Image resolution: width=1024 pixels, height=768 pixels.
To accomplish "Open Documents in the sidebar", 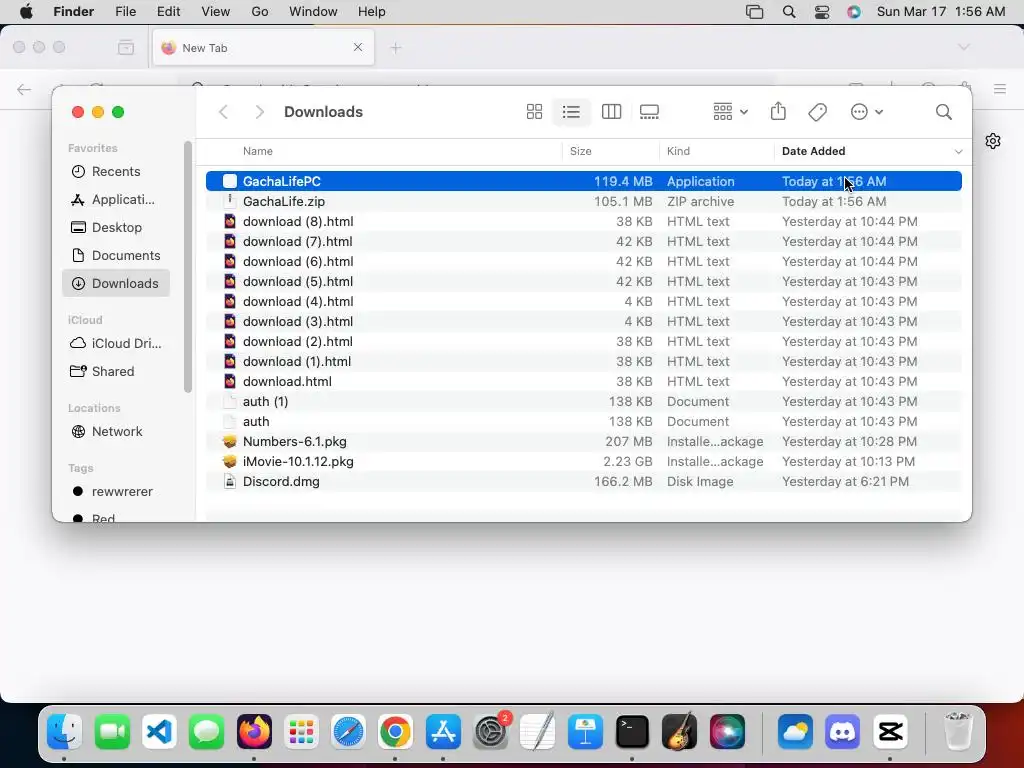I will (116, 255).
